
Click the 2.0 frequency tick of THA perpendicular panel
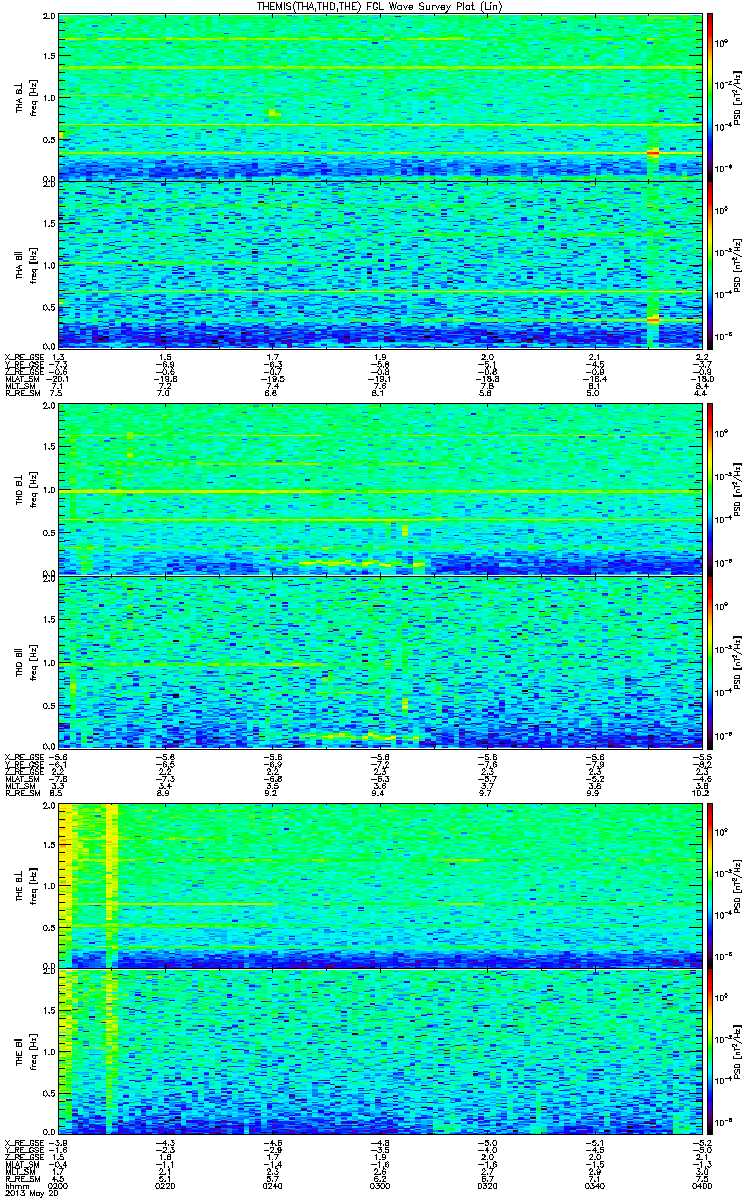click(x=51, y=18)
